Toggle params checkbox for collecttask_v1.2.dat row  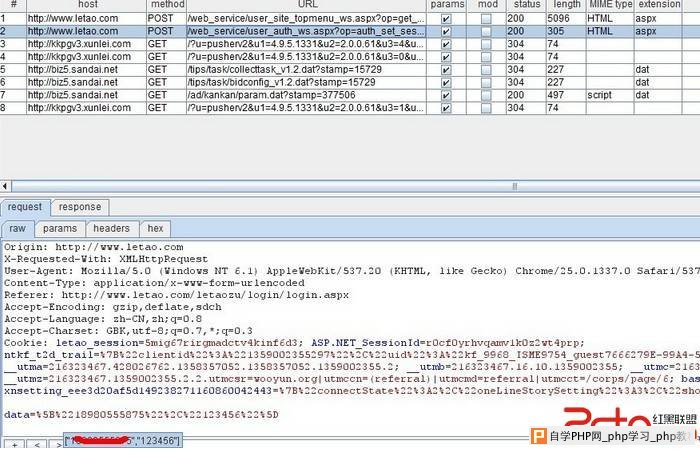pyautogui.click(x=446, y=70)
